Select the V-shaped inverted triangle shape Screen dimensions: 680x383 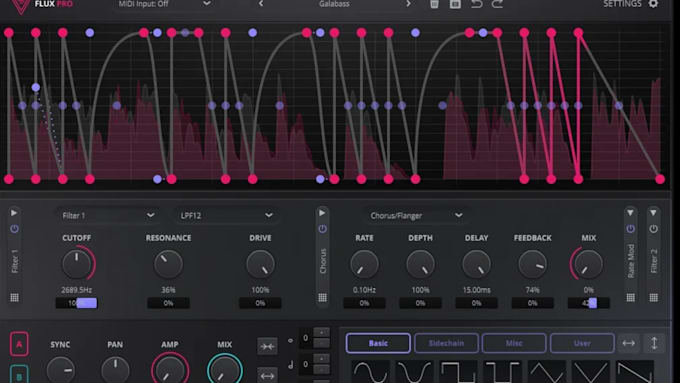point(591,372)
